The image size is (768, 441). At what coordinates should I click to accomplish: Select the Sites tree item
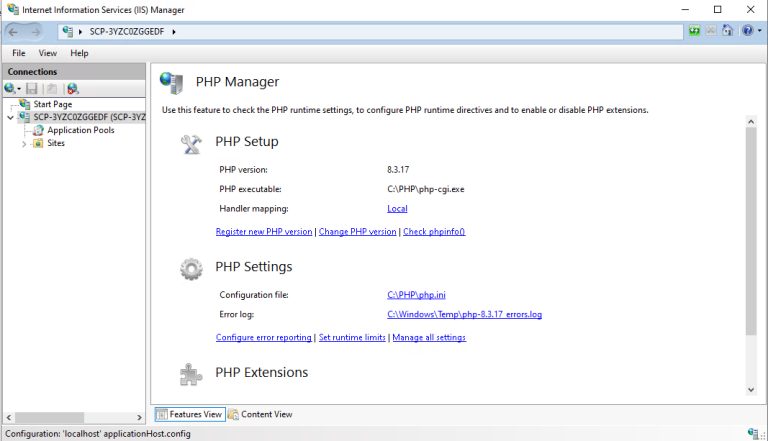pyautogui.click(x=56, y=143)
